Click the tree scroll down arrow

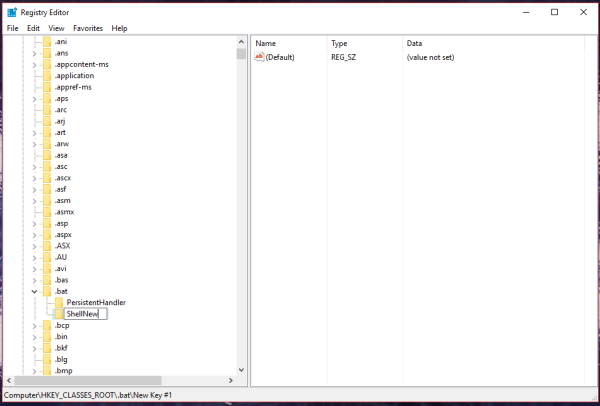pos(241,370)
